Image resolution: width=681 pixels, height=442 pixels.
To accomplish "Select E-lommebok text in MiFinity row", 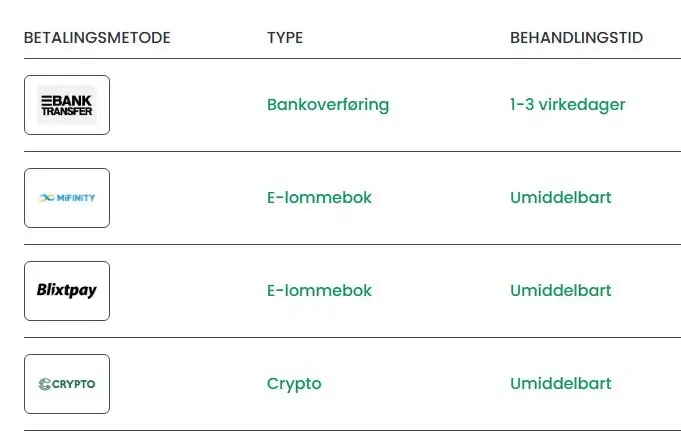I will click(319, 198).
